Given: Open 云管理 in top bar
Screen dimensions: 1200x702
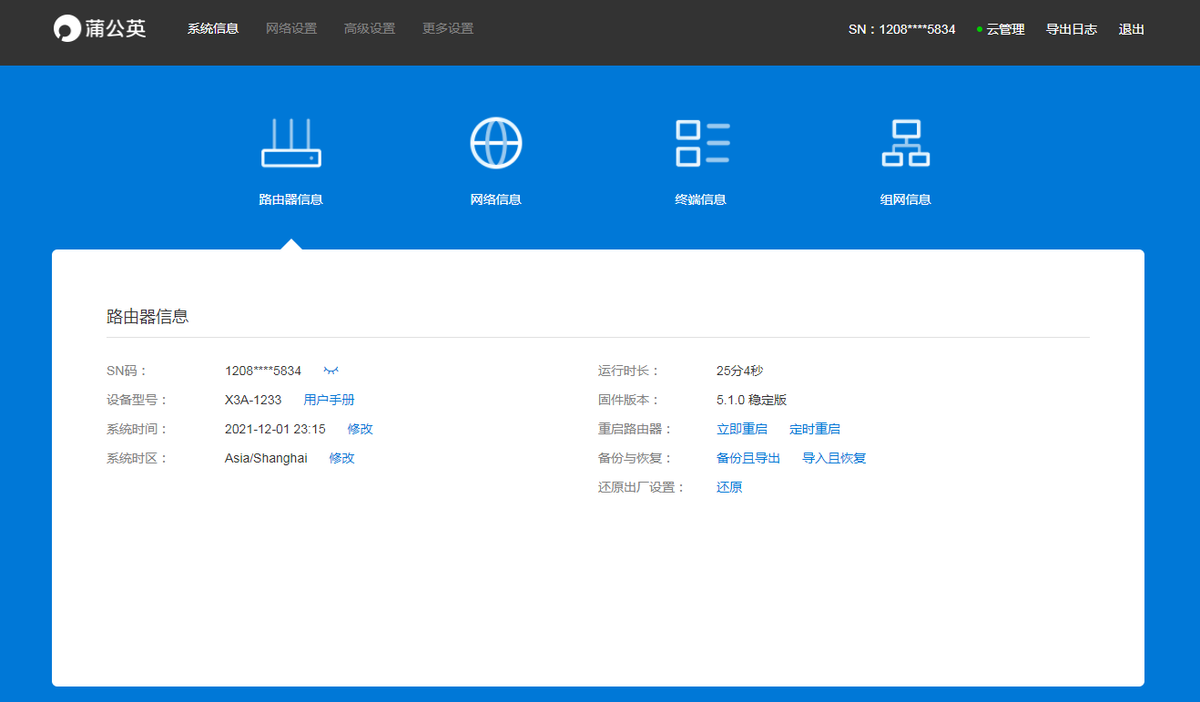Looking at the screenshot, I should pyautogui.click(x=1005, y=30).
